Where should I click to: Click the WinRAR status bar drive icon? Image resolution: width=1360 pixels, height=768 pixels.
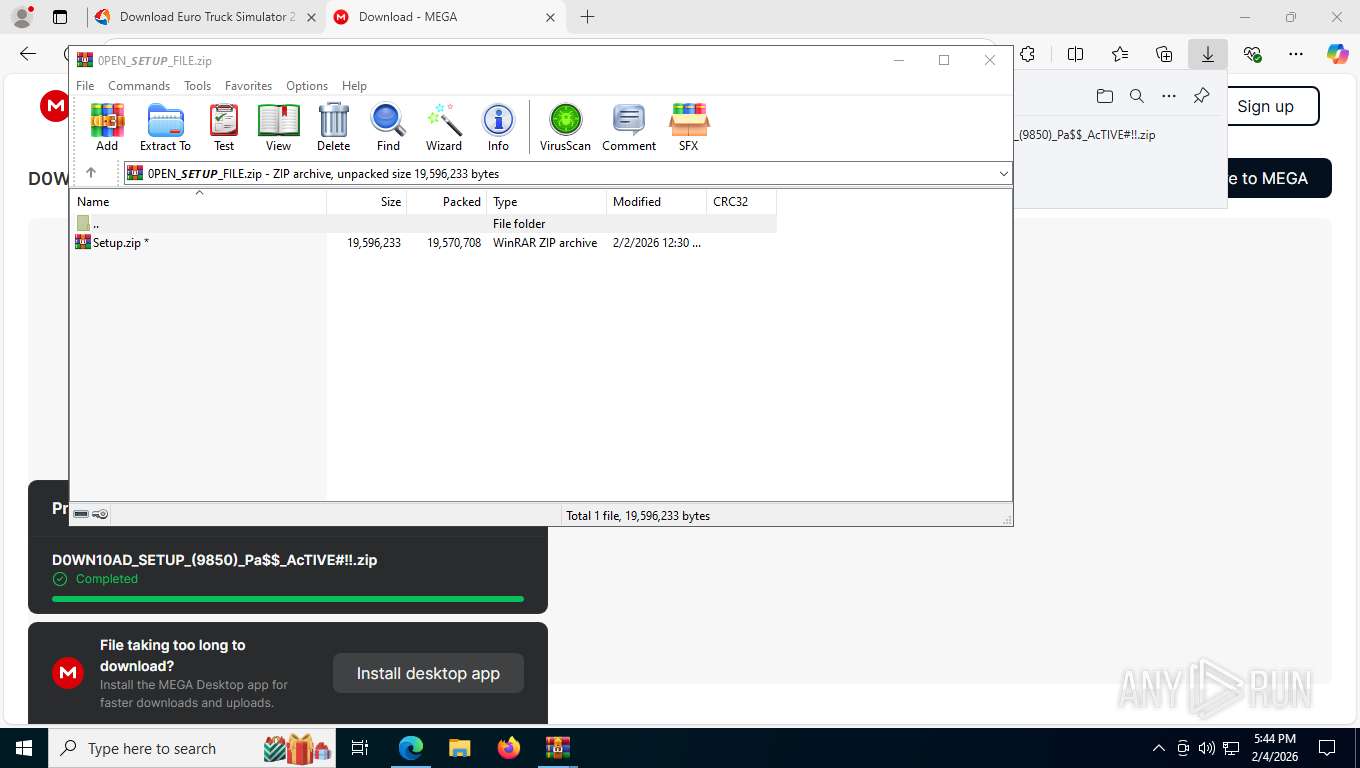pyautogui.click(x=81, y=515)
